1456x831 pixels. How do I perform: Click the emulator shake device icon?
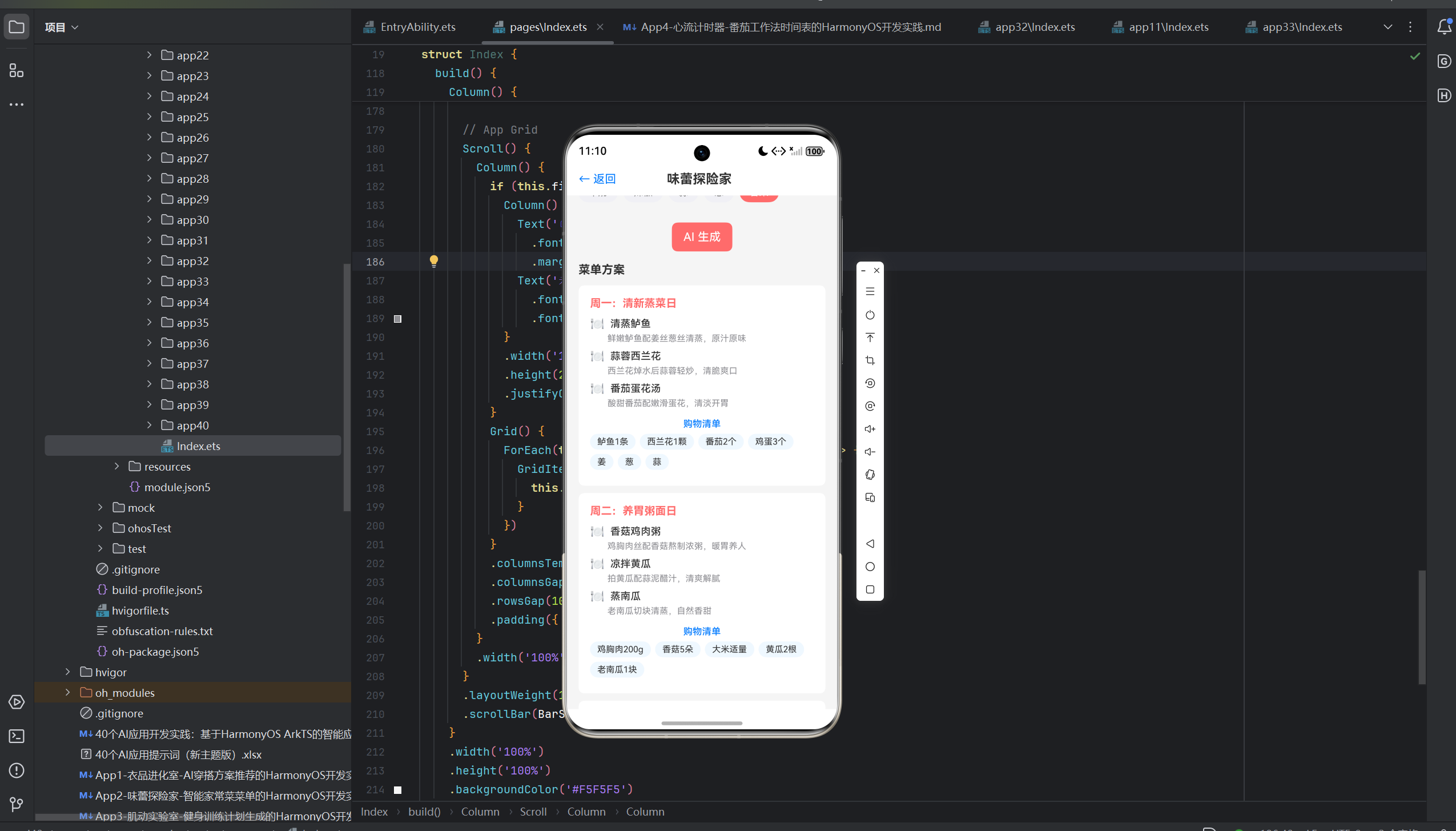pos(870,475)
